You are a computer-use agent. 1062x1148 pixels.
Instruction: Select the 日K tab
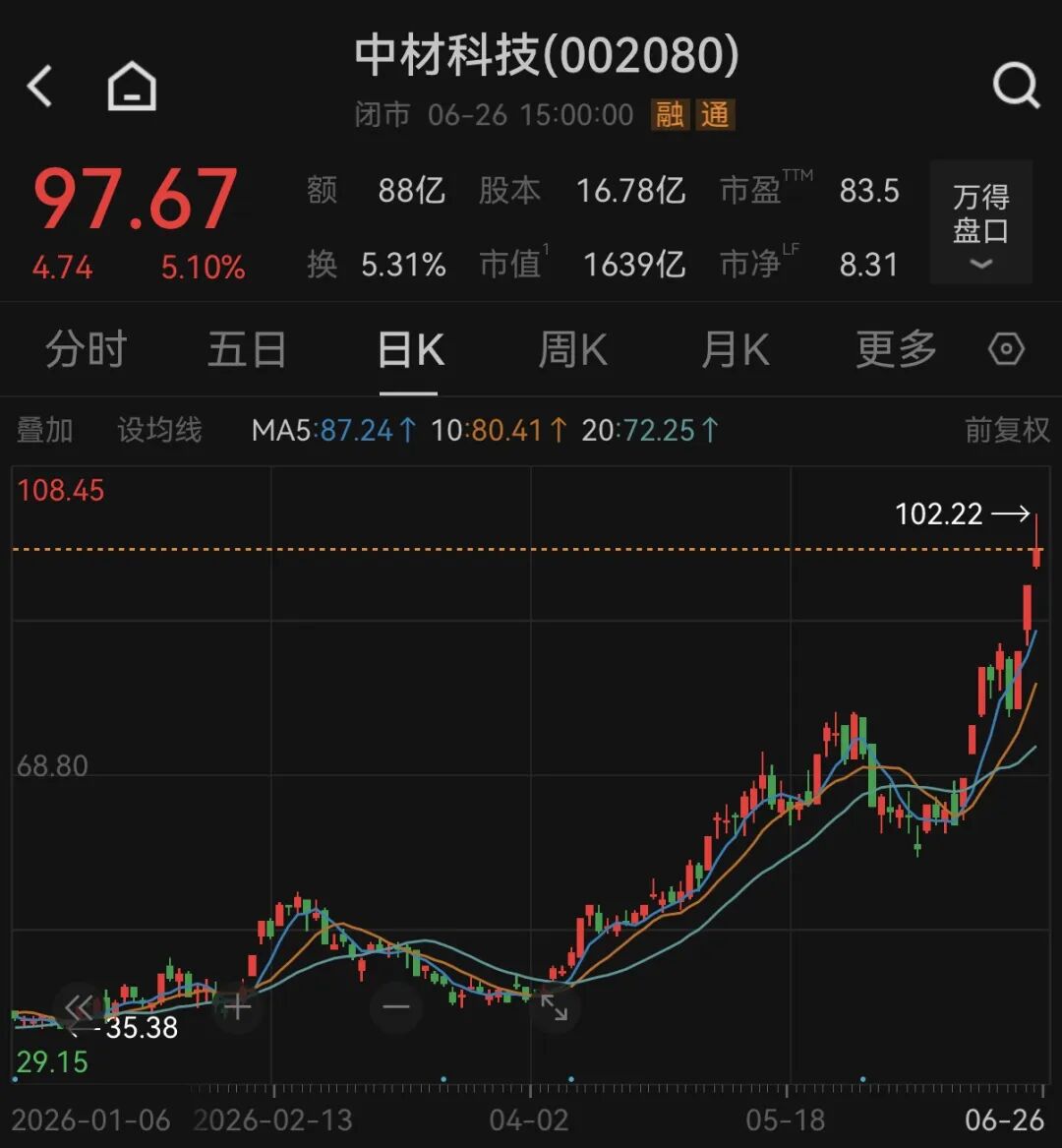click(x=411, y=349)
